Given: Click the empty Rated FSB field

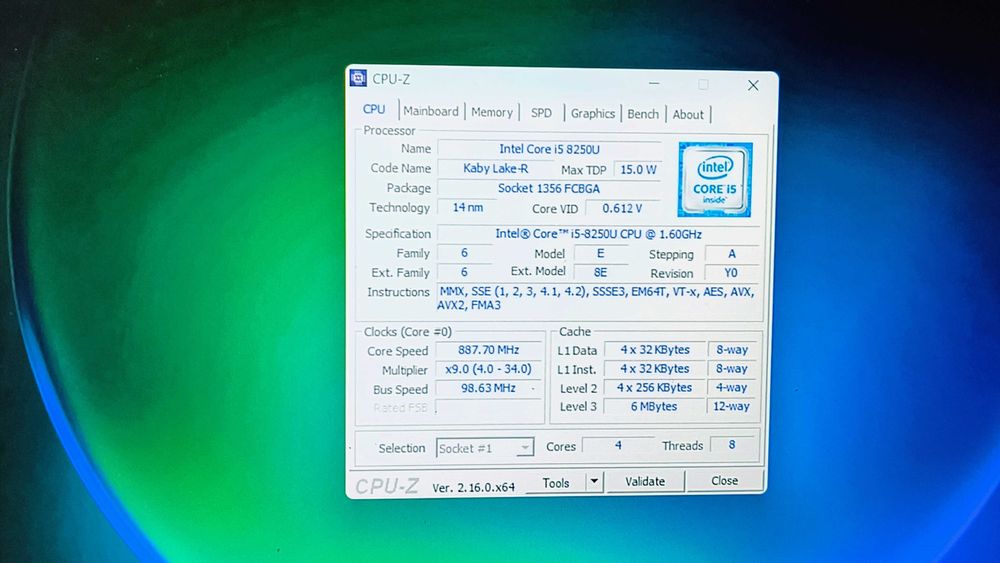Looking at the screenshot, I should [489, 407].
